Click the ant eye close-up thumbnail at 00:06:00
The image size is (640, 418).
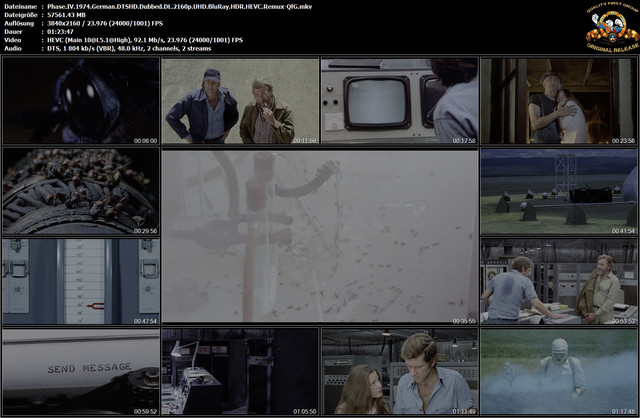point(81,100)
